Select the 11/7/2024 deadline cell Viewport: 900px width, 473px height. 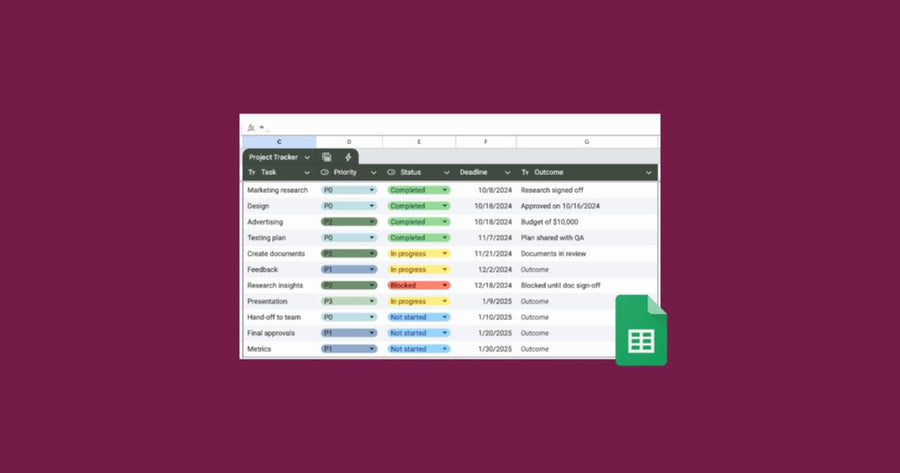coord(486,238)
